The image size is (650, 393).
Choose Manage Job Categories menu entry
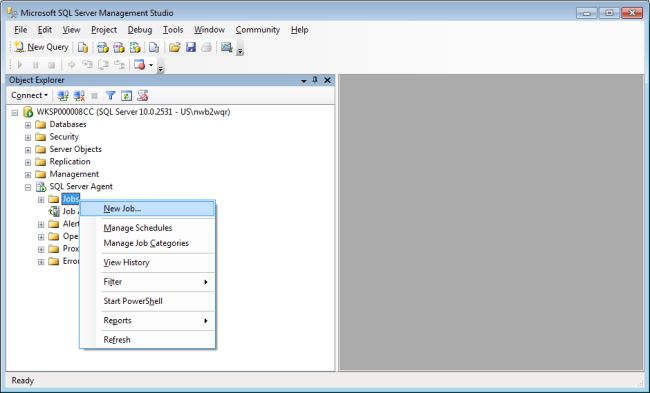pyautogui.click(x=148, y=243)
